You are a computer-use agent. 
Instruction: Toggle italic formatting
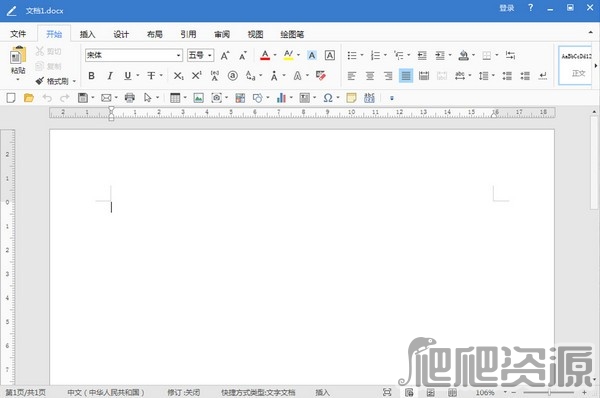[110, 76]
